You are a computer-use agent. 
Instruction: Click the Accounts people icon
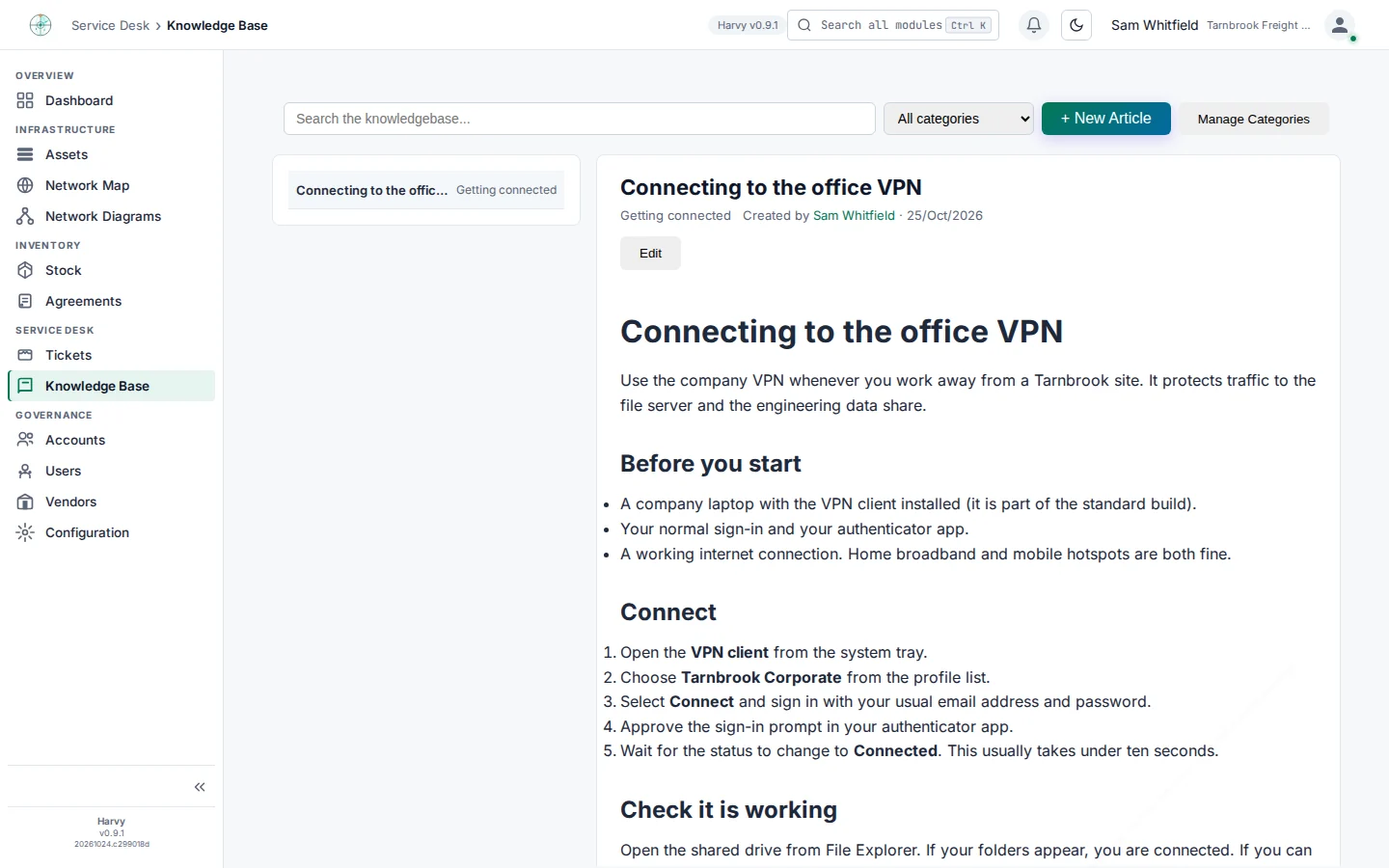[25, 440]
